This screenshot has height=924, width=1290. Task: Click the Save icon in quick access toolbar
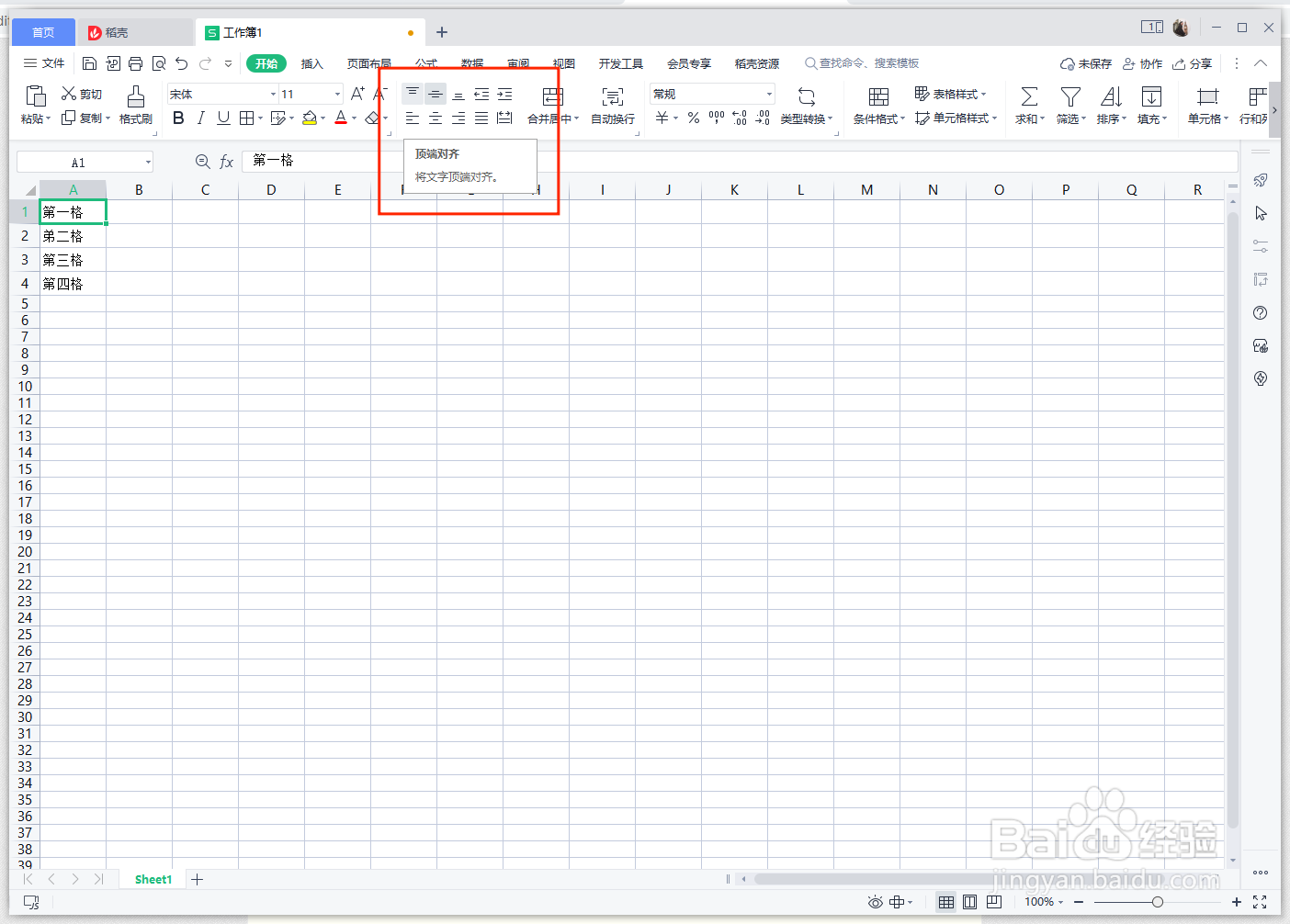coord(89,63)
